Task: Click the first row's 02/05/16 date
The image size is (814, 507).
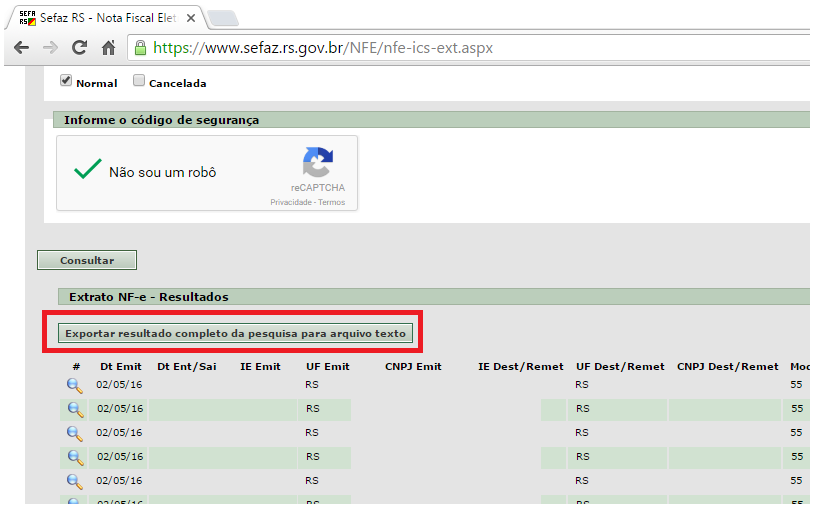Action: [x=119, y=385]
